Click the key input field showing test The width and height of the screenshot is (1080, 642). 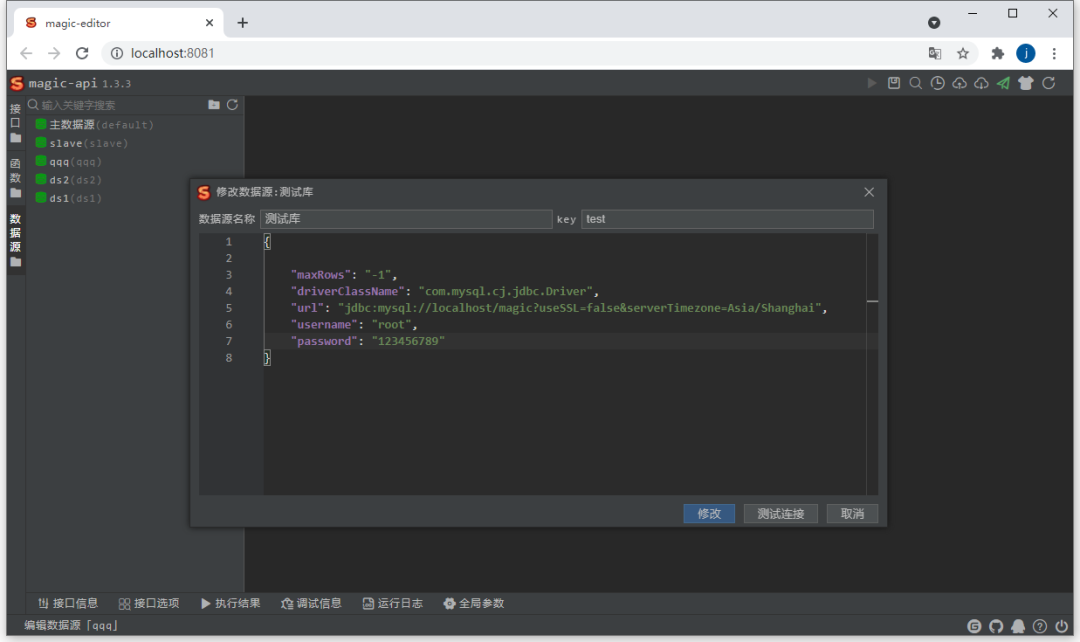[727, 218]
